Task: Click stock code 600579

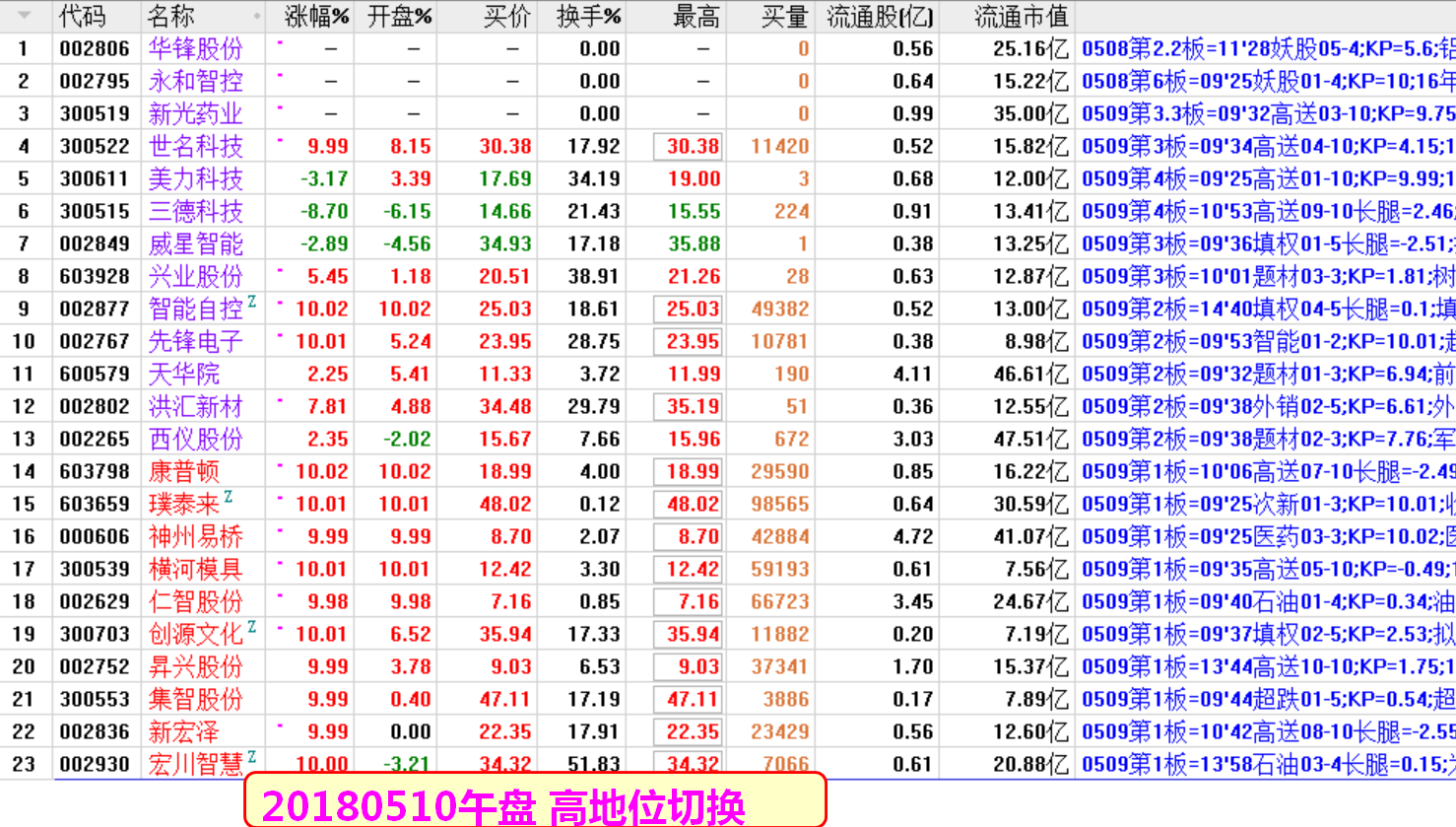Action: (95, 374)
